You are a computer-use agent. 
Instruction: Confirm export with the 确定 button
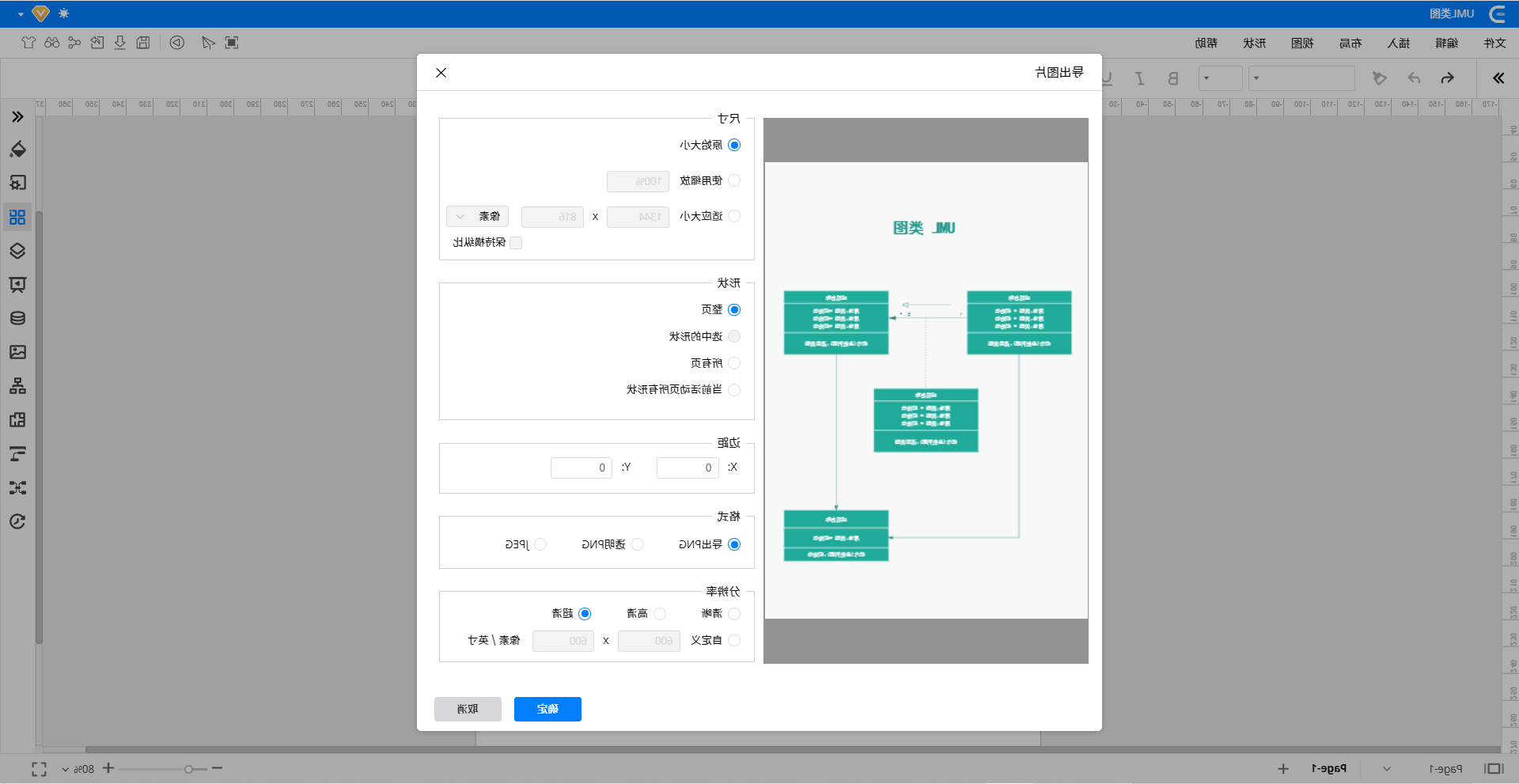(x=547, y=709)
